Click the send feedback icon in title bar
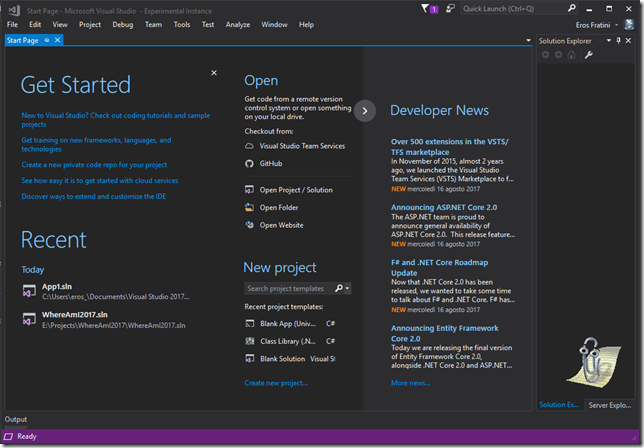This screenshot has width=644, height=448. pos(451,8)
